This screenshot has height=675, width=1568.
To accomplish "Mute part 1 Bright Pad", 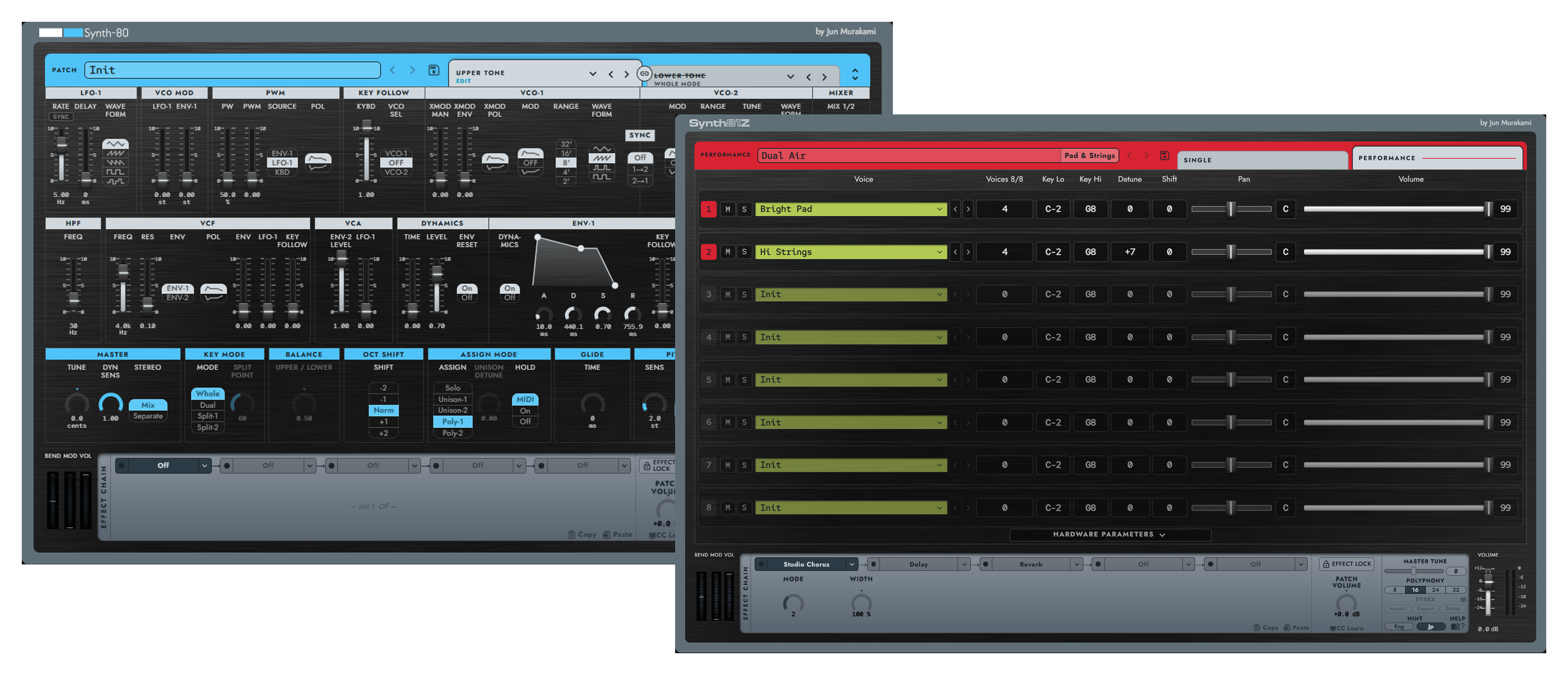I will (x=727, y=209).
